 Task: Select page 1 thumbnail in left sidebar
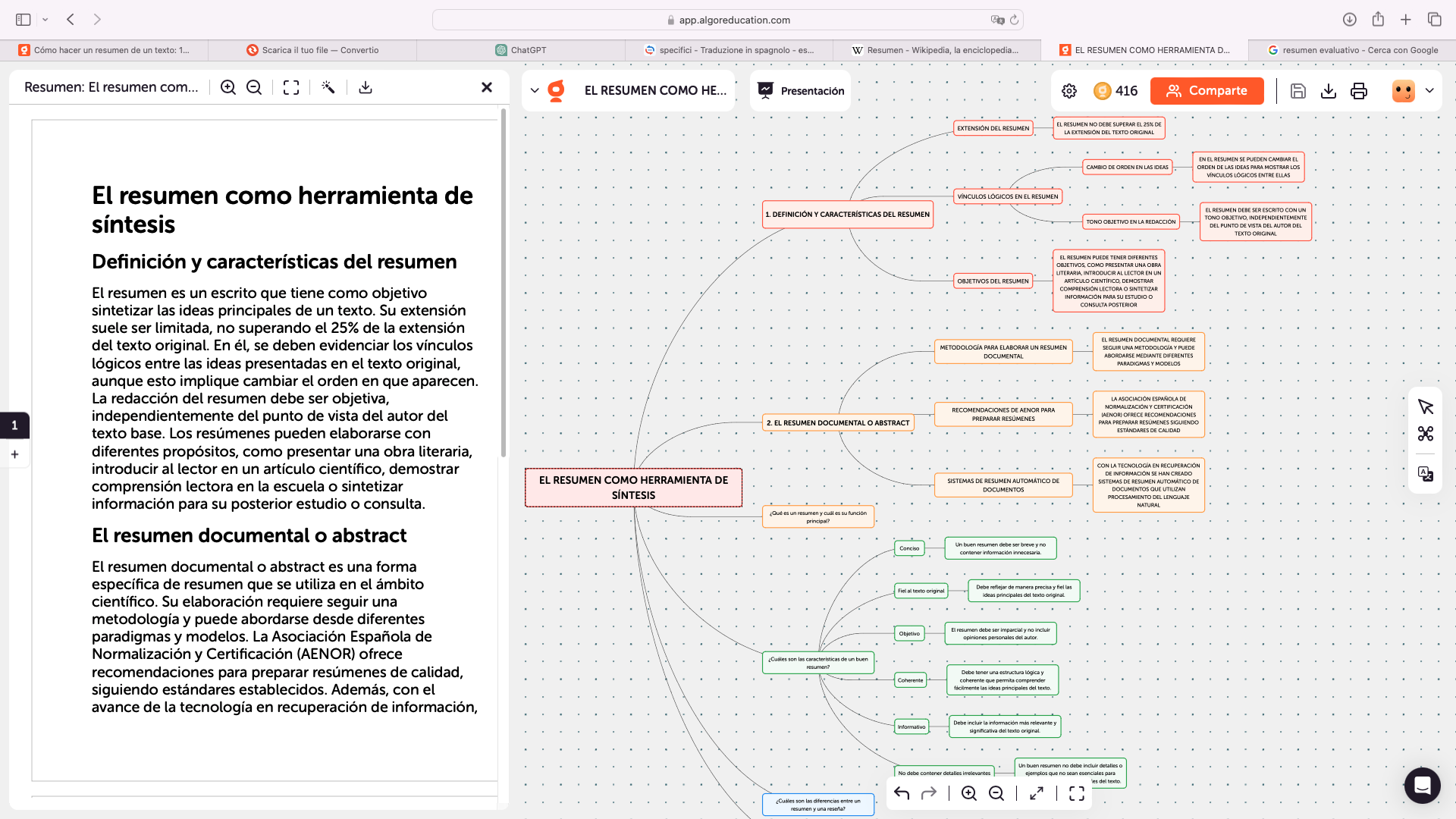tap(15, 425)
